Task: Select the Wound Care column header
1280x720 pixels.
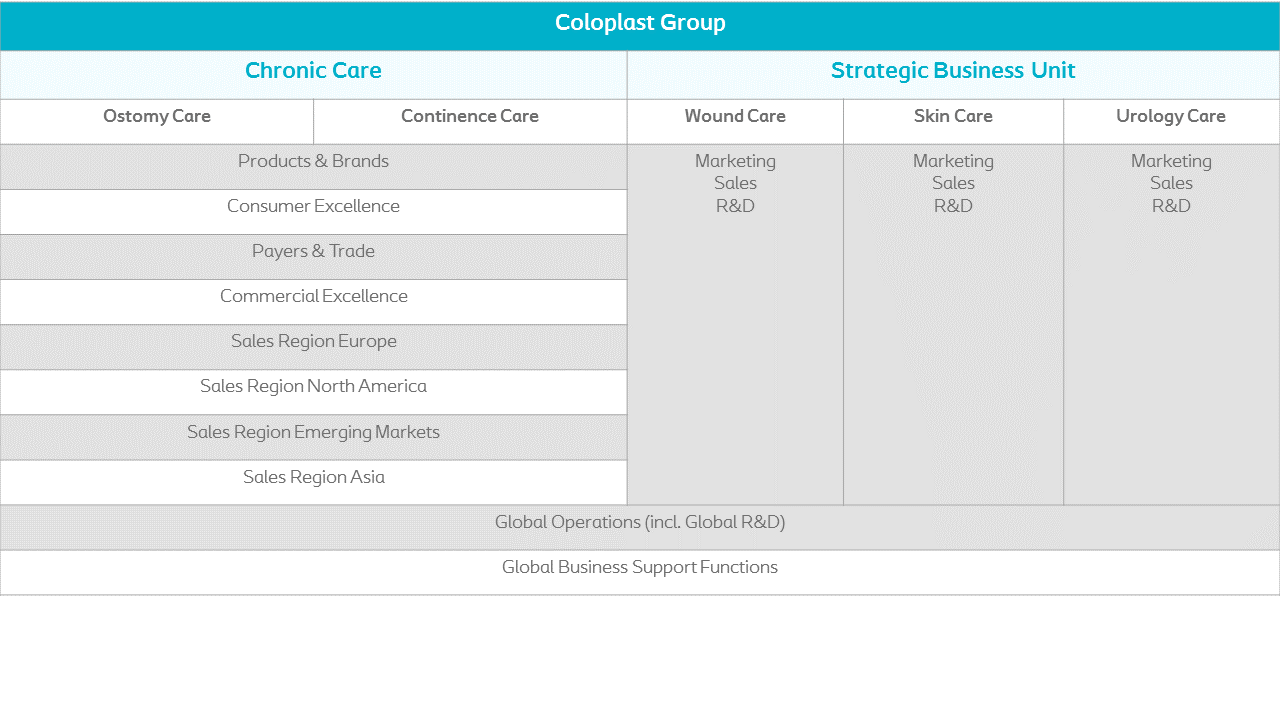Action: coord(735,121)
